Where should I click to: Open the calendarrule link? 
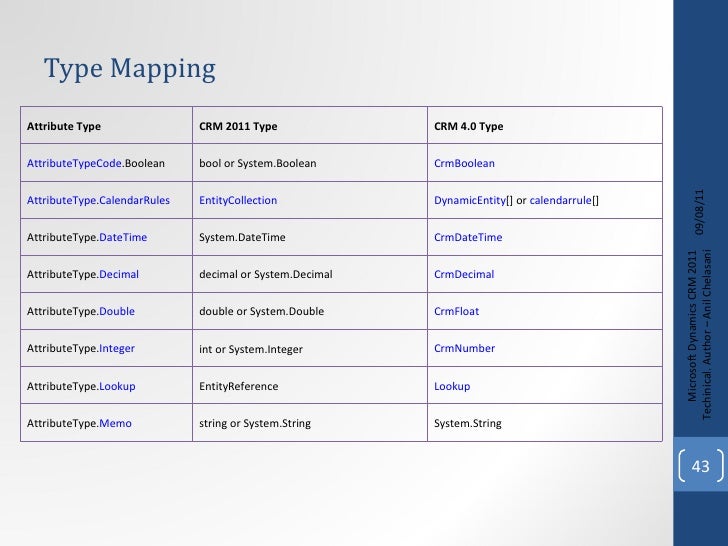560,201
